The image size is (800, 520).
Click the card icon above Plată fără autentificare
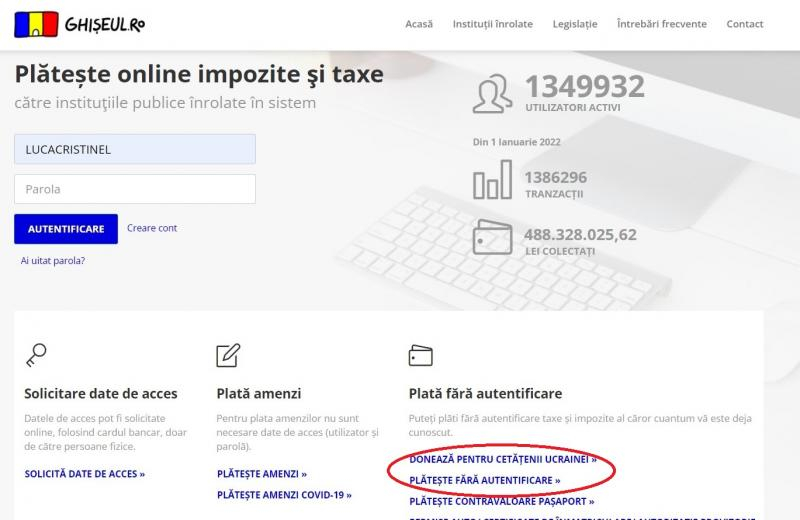pyautogui.click(x=420, y=355)
